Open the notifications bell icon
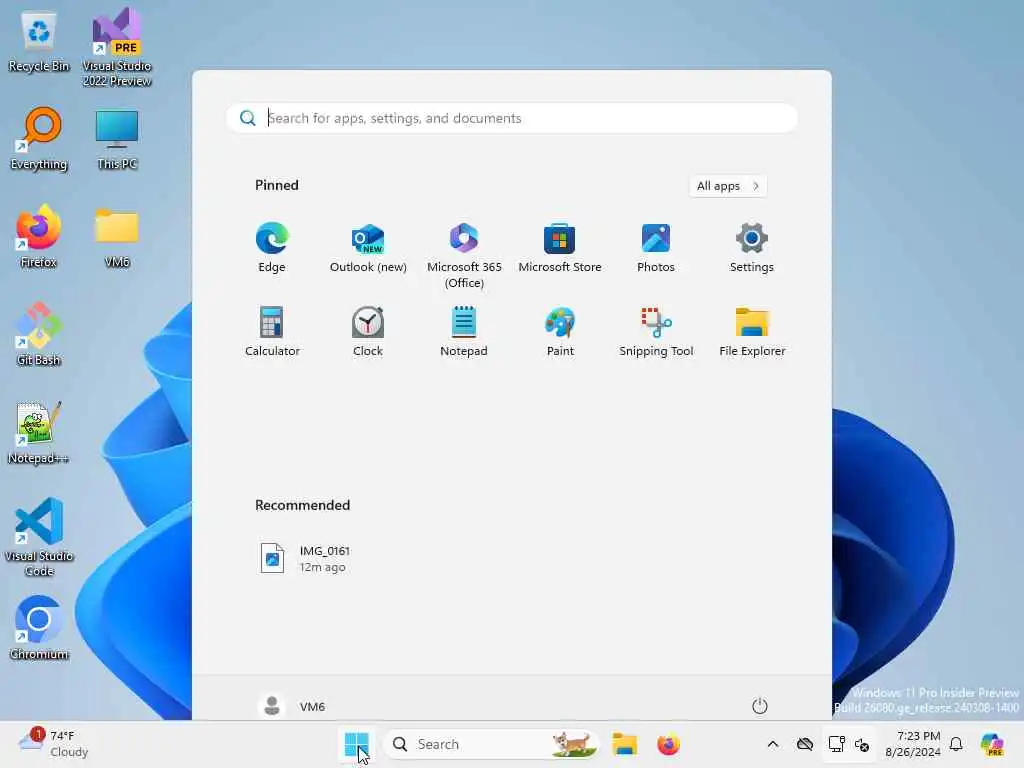This screenshot has height=768, width=1024. [x=956, y=744]
